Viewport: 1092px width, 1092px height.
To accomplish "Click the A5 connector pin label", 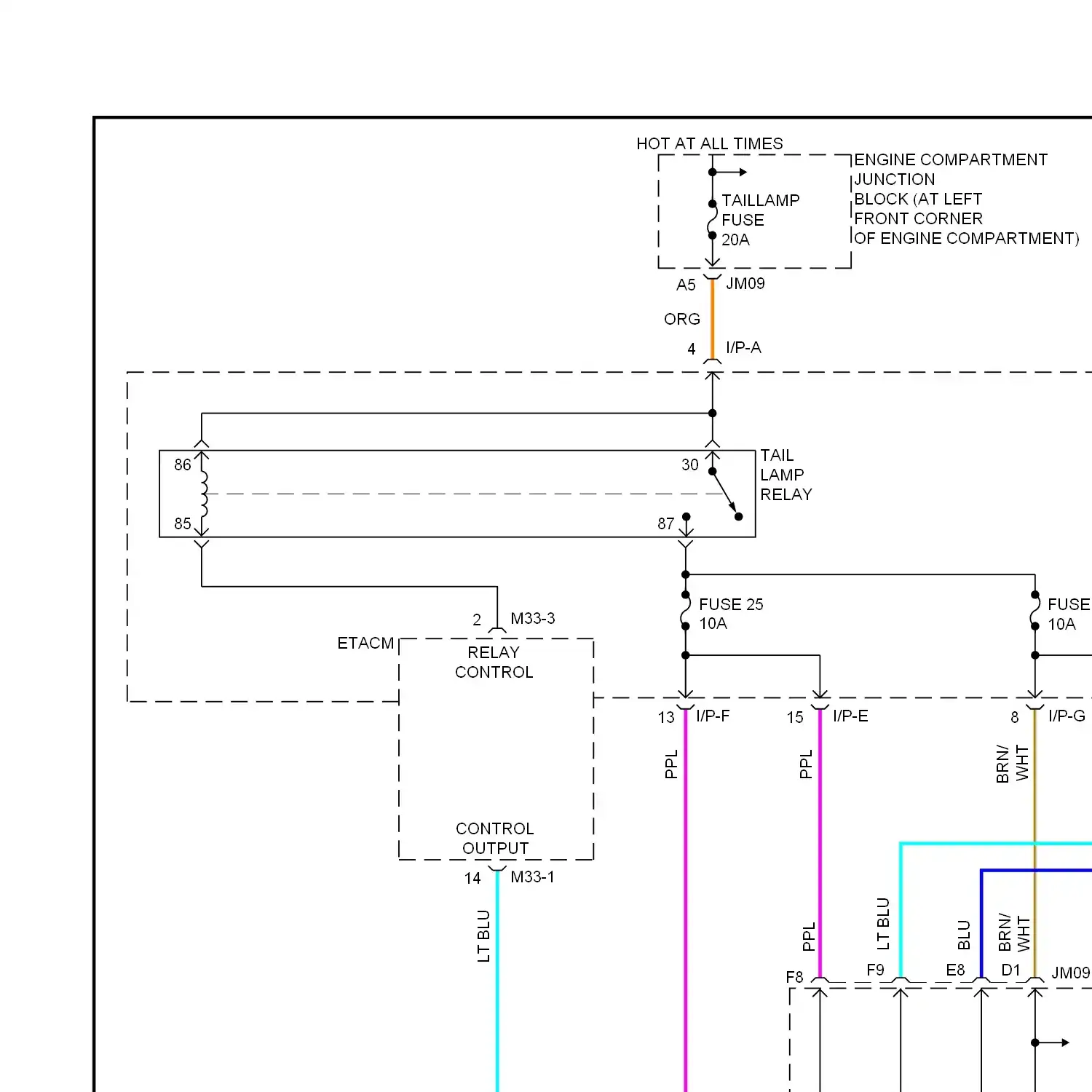I will (x=686, y=285).
